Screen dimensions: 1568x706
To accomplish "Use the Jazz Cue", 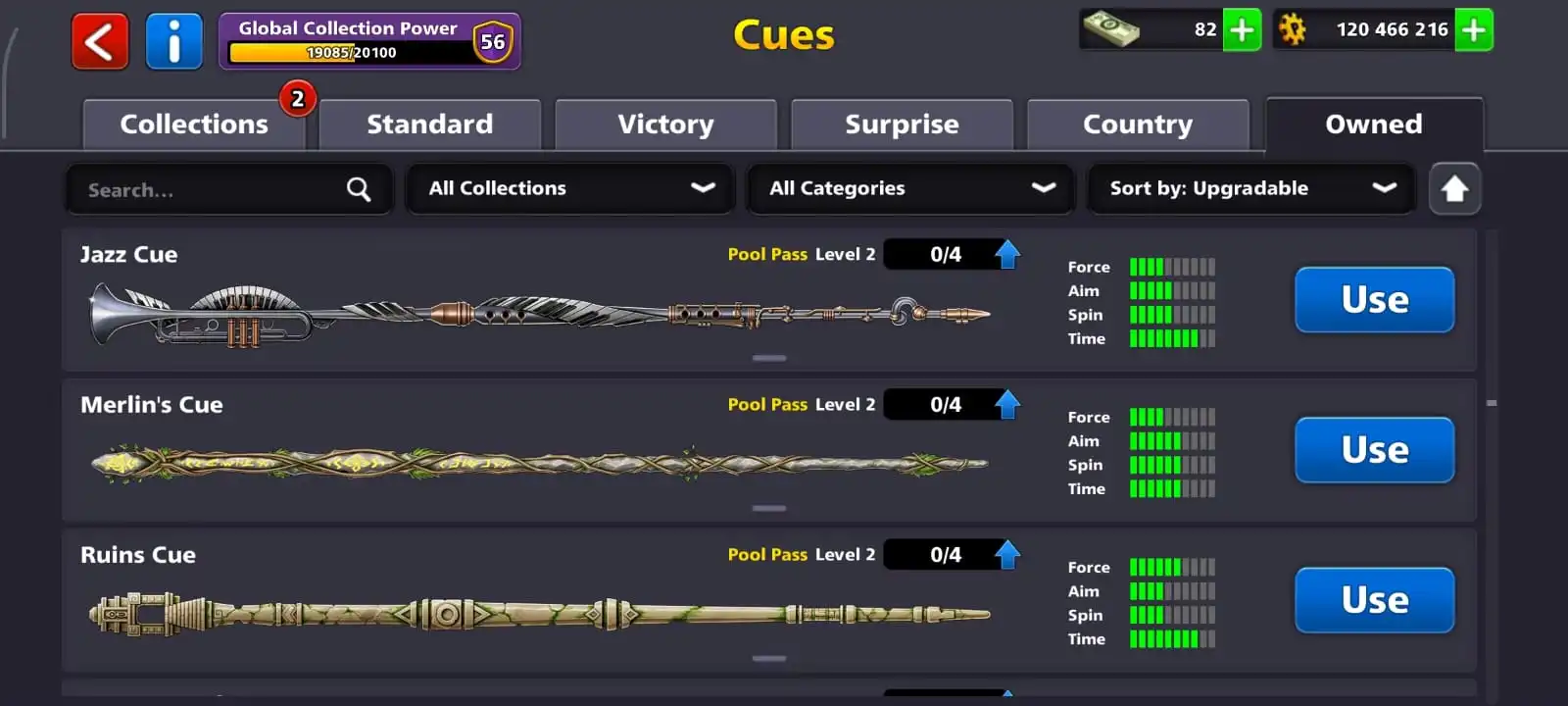I will point(1375,300).
